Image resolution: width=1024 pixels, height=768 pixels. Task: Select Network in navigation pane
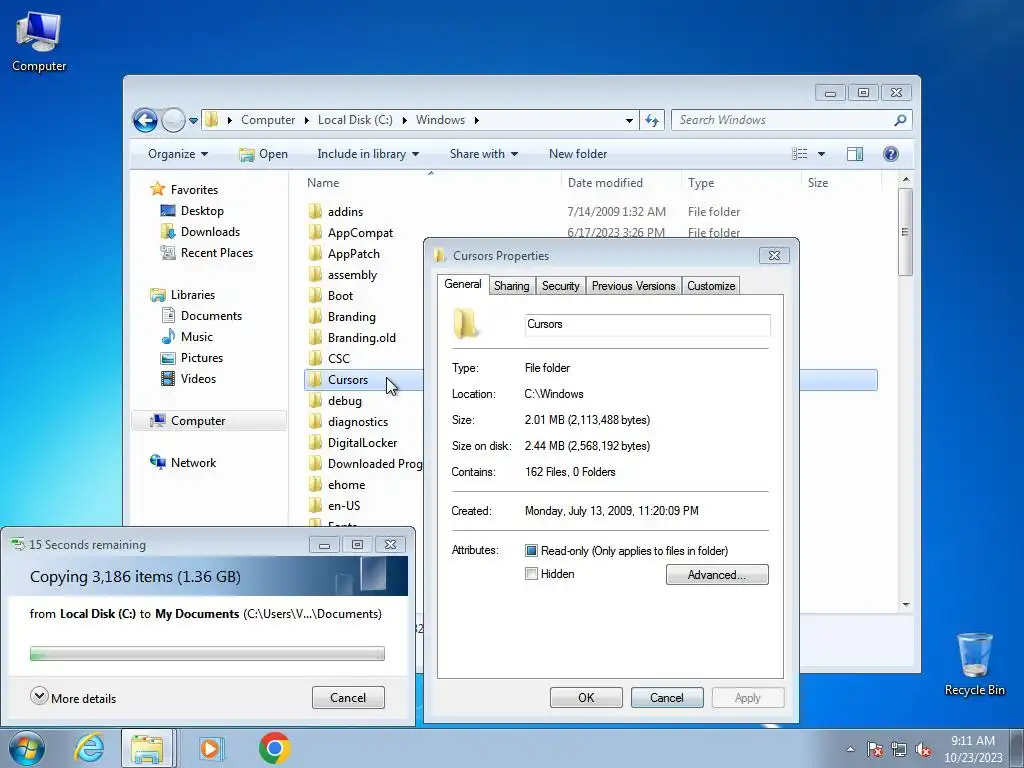[x=193, y=462]
